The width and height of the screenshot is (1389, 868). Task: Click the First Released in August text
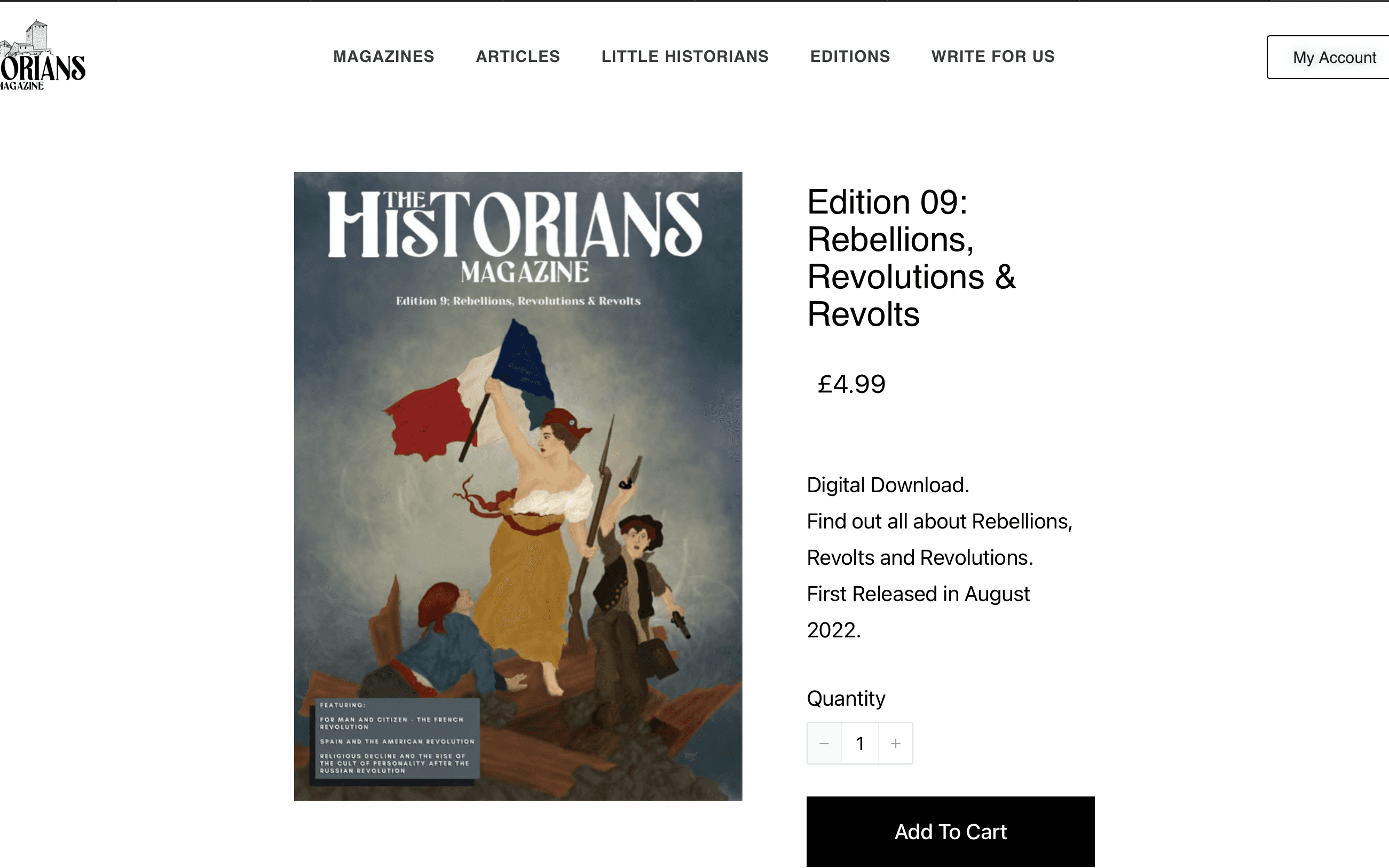[x=918, y=594]
